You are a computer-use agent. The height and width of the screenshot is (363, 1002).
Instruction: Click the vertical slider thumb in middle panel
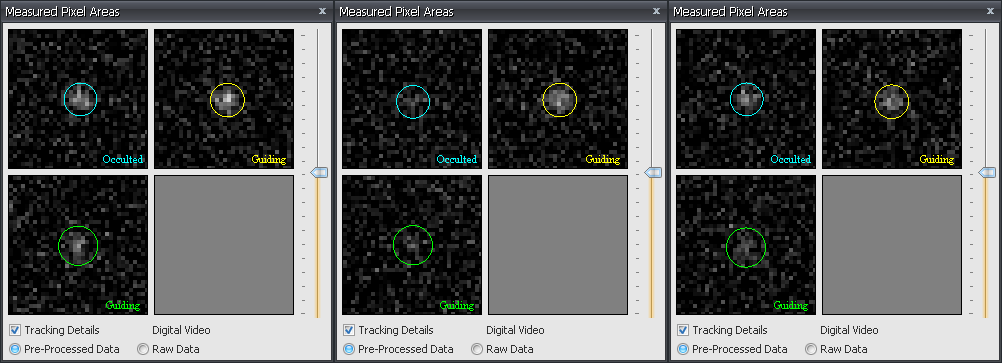(x=653, y=173)
